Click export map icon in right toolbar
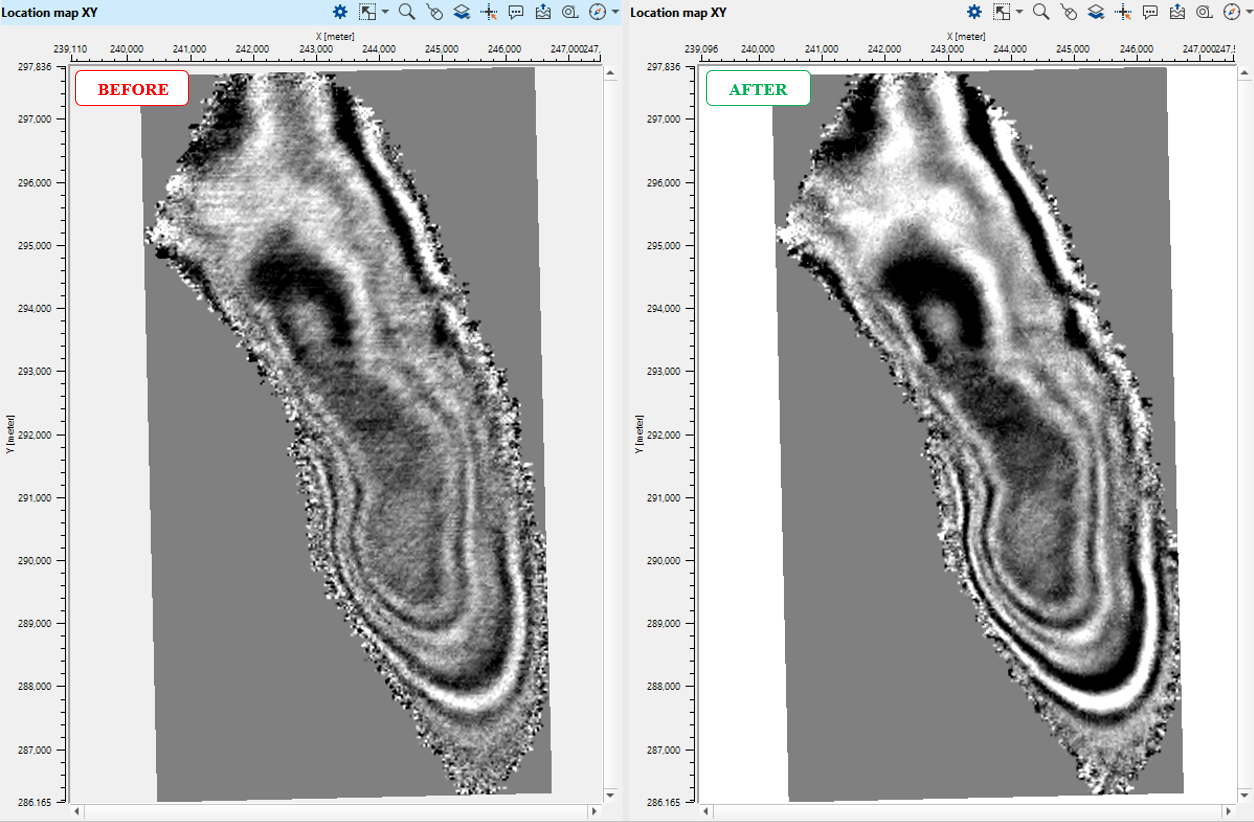The image size is (1254, 822). pyautogui.click(x=1177, y=12)
